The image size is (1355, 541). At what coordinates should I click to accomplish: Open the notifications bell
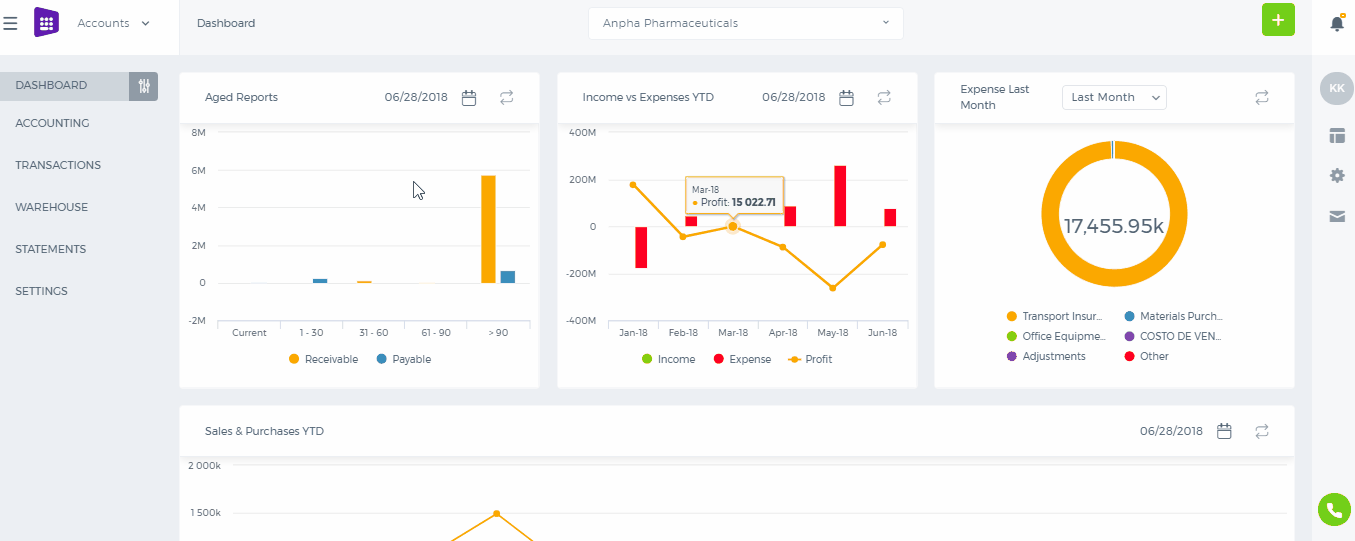[1337, 23]
